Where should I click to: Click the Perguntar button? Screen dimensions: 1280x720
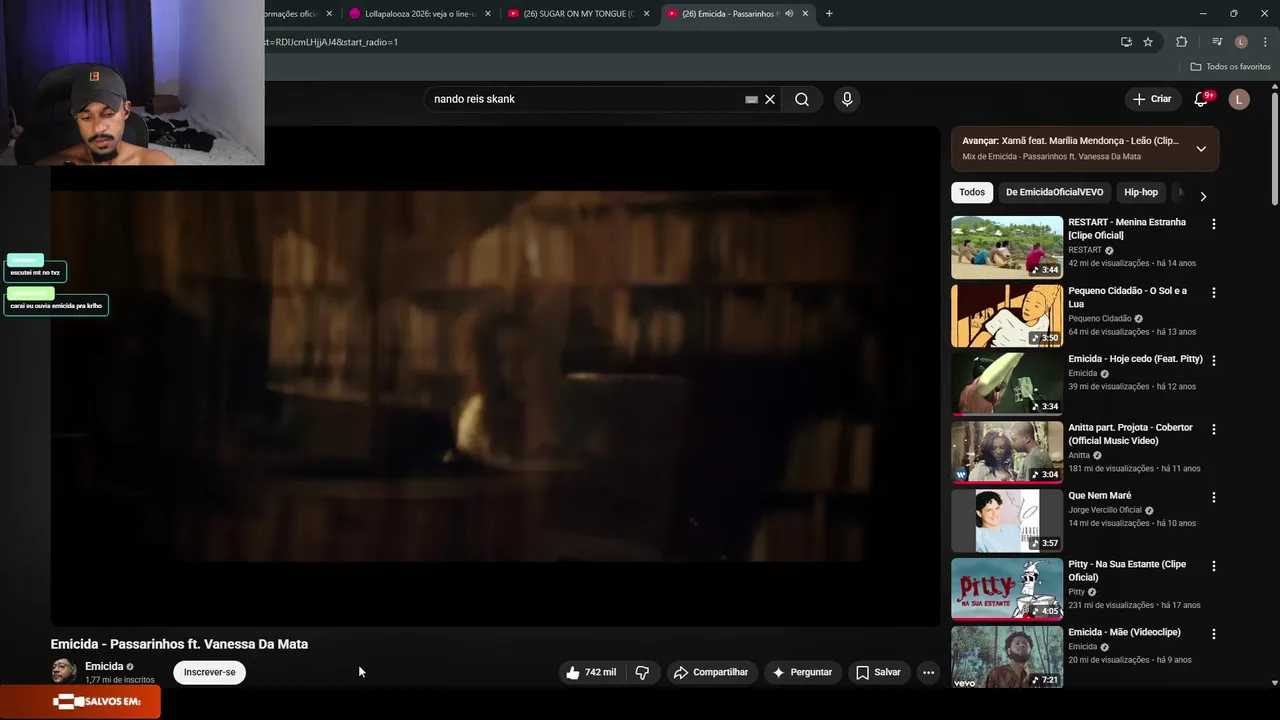click(802, 672)
